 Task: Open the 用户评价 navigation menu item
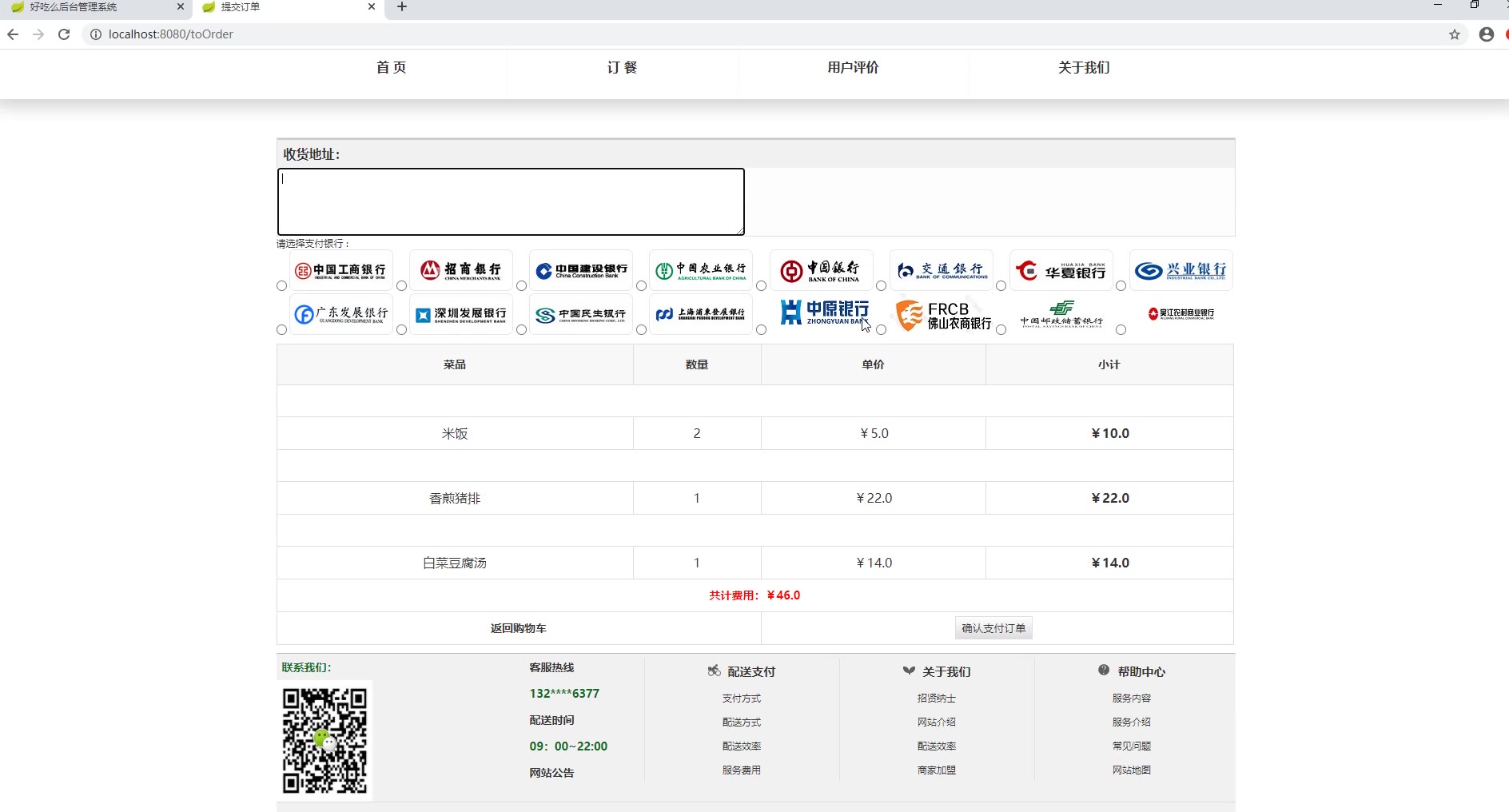click(853, 68)
